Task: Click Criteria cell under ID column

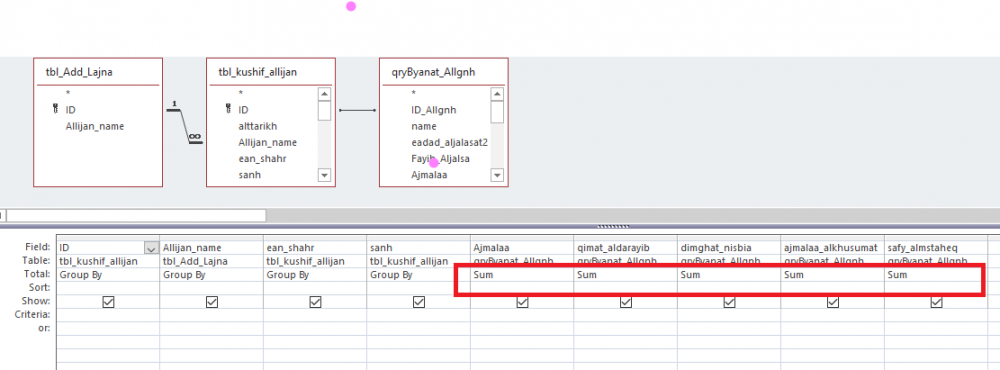Action: point(108,314)
